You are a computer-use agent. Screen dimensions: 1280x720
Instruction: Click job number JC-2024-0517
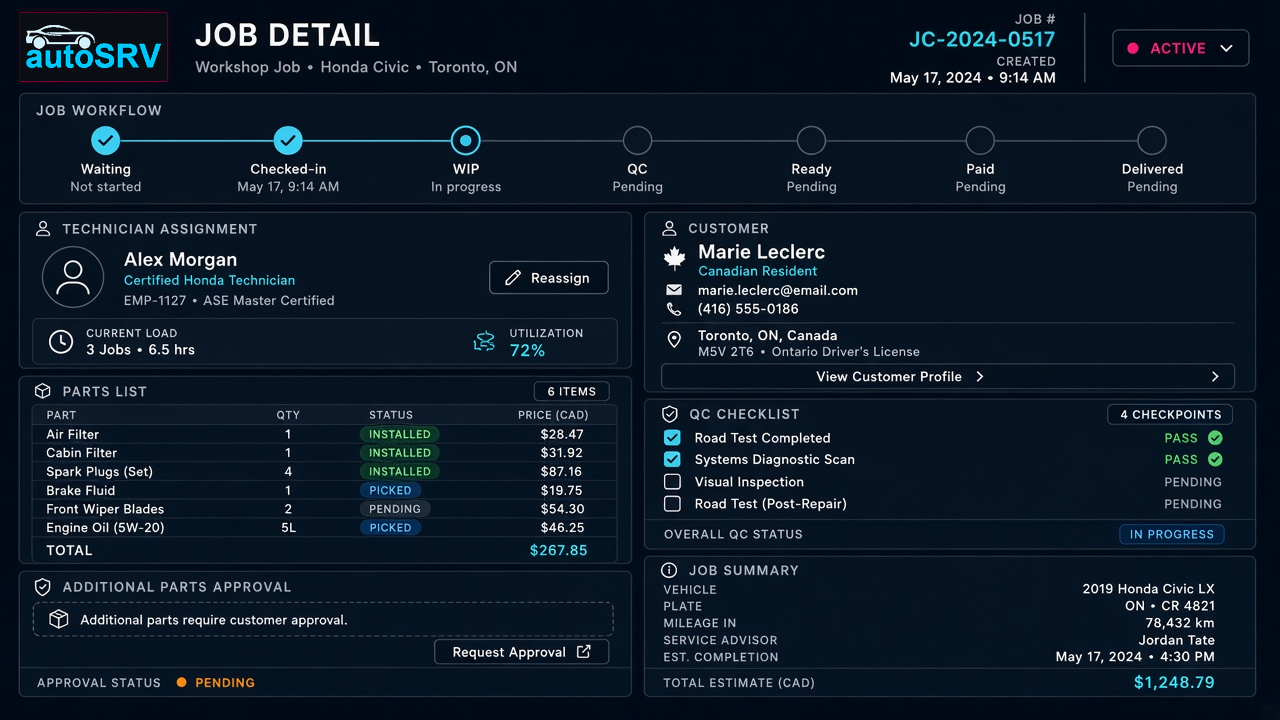982,39
